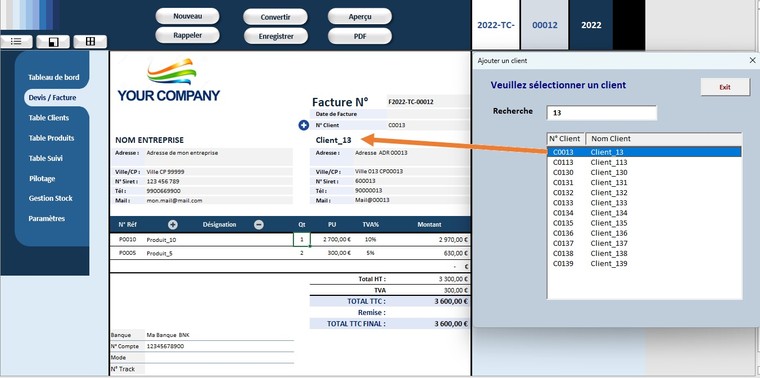Click the Nouveau button
This screenshot has height=378, width=760.
point(187,16)
